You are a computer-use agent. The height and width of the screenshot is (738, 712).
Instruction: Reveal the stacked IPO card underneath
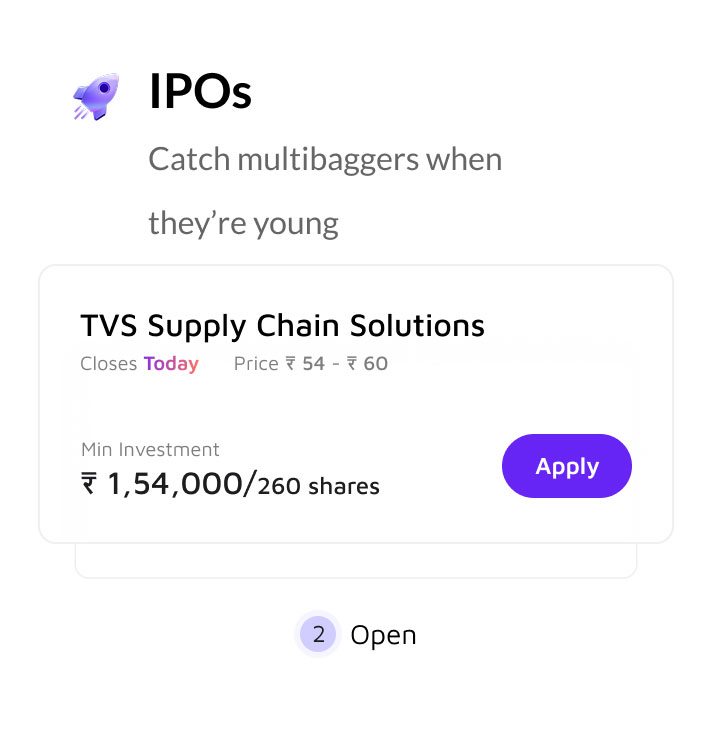point(355,561)
